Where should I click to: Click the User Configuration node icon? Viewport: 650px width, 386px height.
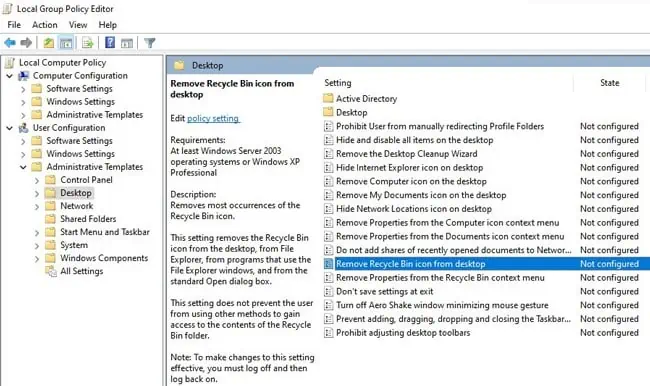tap(23, 128)
